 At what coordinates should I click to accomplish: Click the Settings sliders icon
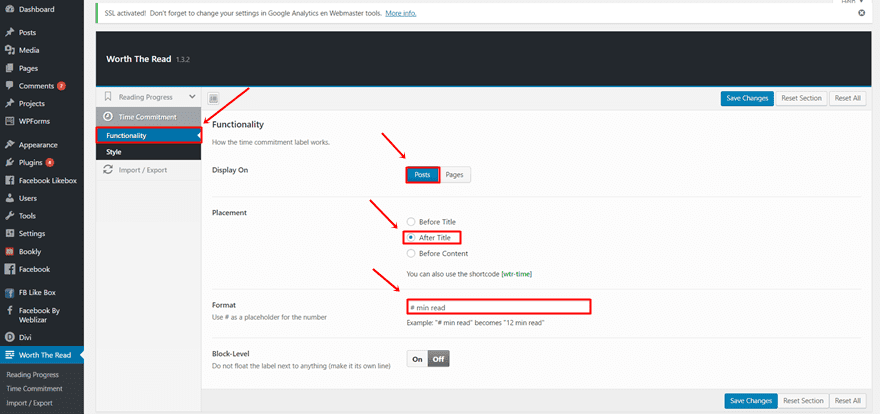click(x=10, y=233)
